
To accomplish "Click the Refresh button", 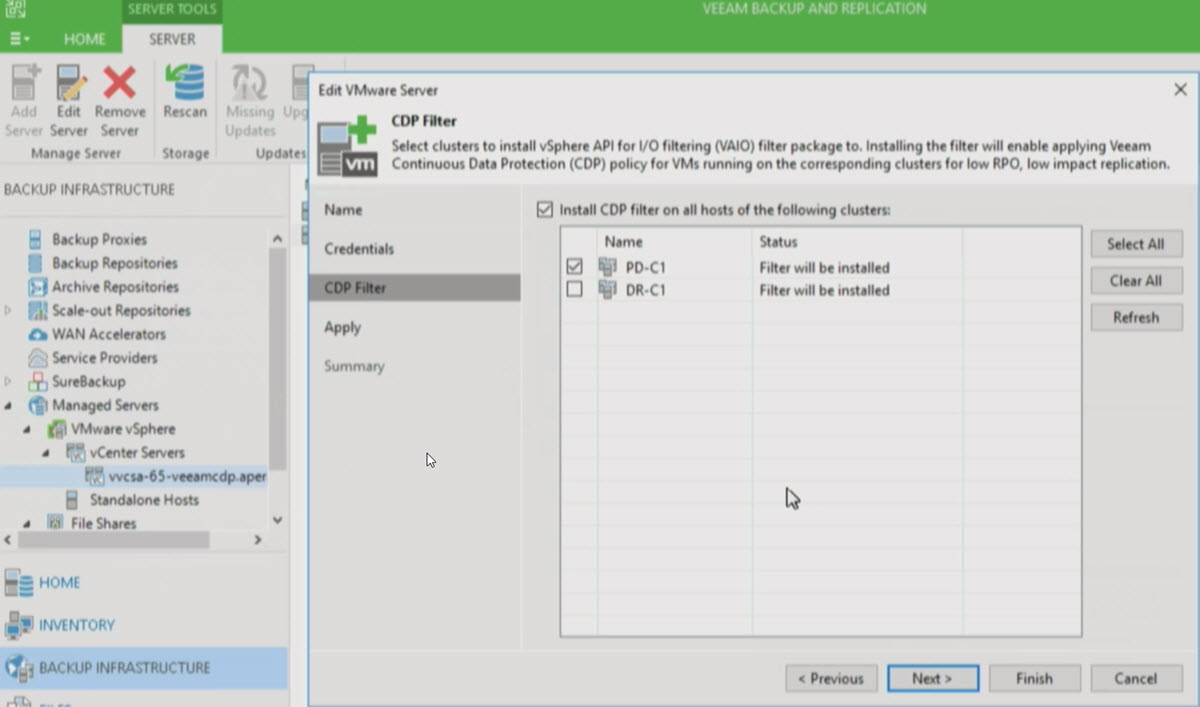I will [x=1136, y=317].
